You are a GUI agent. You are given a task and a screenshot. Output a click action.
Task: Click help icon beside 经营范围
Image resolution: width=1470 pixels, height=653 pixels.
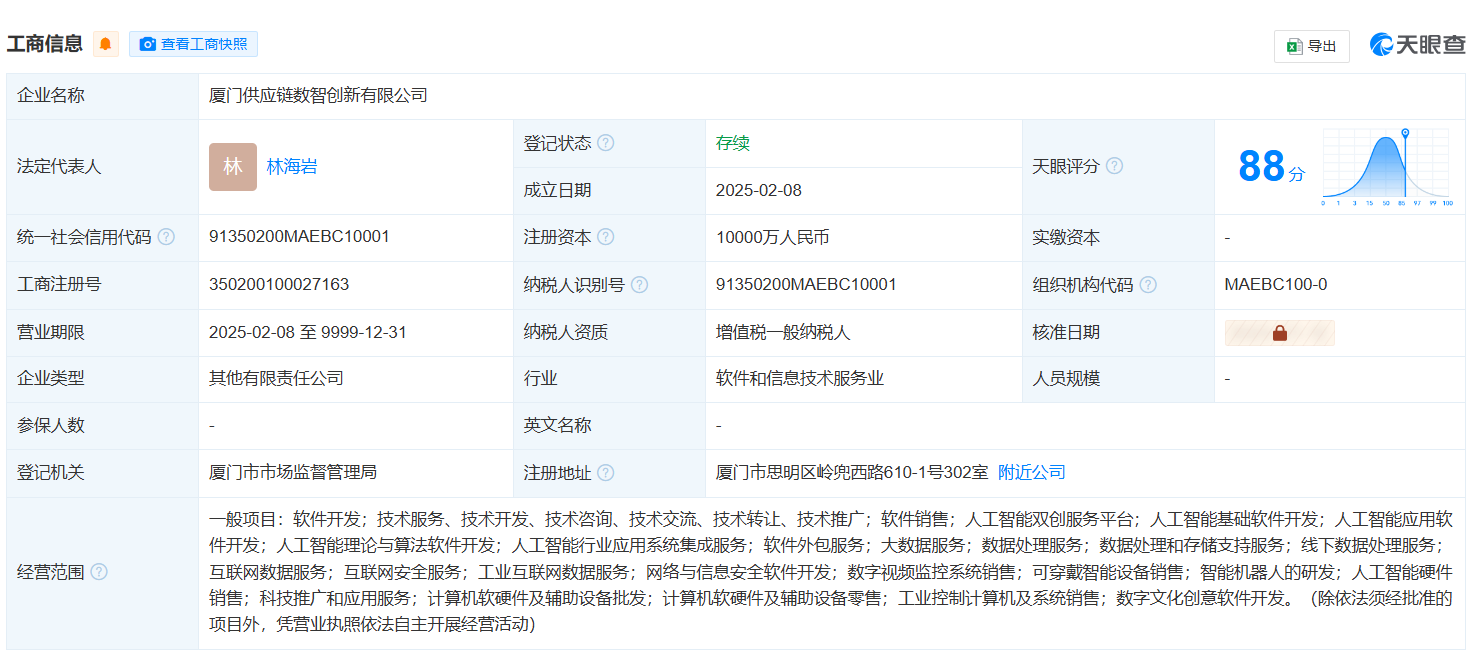[99, 572]
